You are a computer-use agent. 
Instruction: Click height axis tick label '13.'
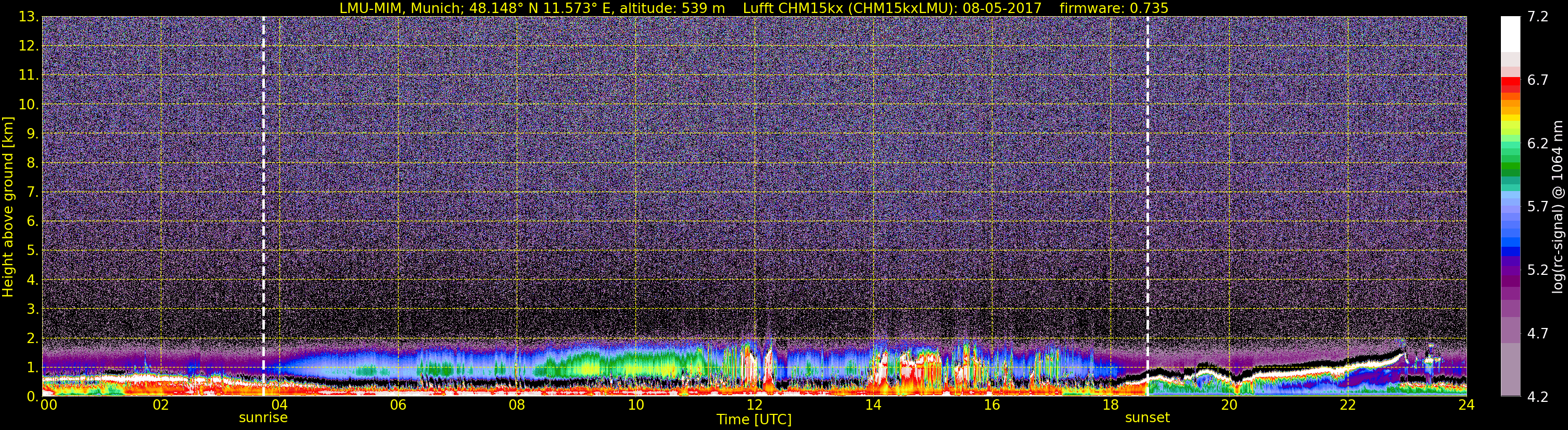pos(29,17)
